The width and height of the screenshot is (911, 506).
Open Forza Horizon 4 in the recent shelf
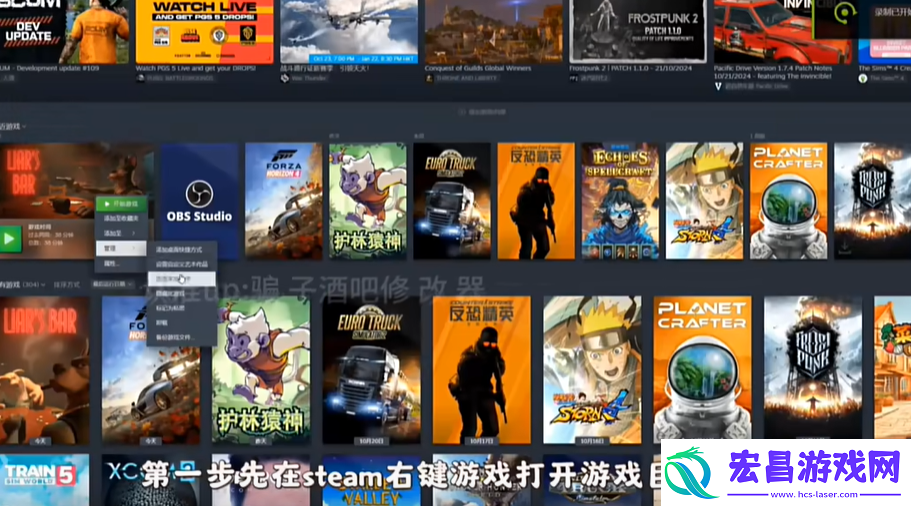pos(284,201)
